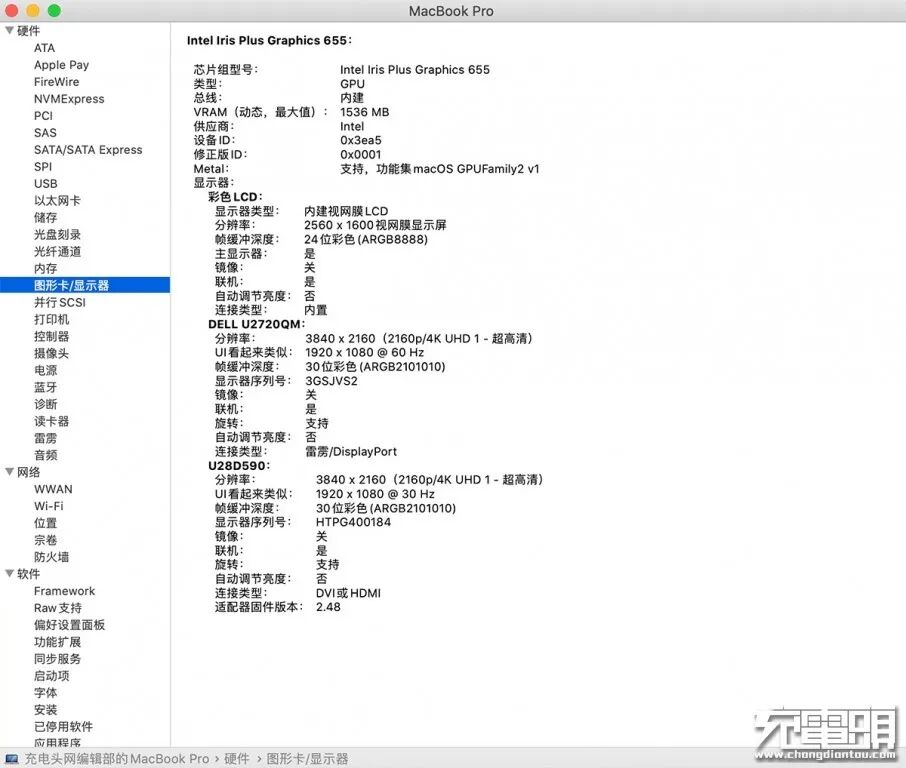Open 读卡器 hardware entry
The image size is (906, 768).
51,421
